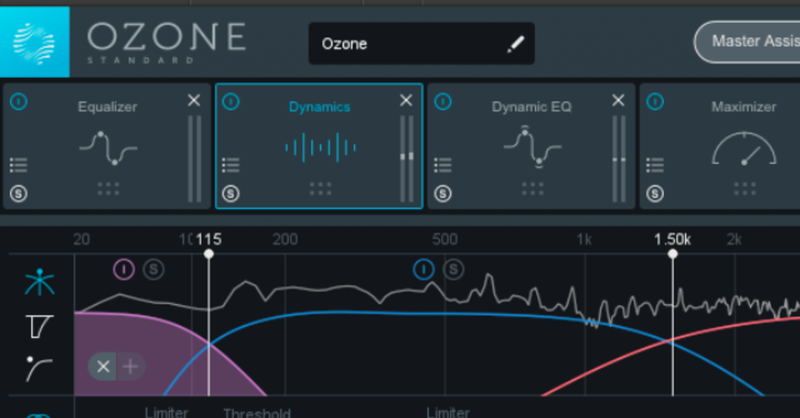Screen dimensions: 800x418
Task: Remove the Dynamic EQ module
Action: click(x=618, y=101)
